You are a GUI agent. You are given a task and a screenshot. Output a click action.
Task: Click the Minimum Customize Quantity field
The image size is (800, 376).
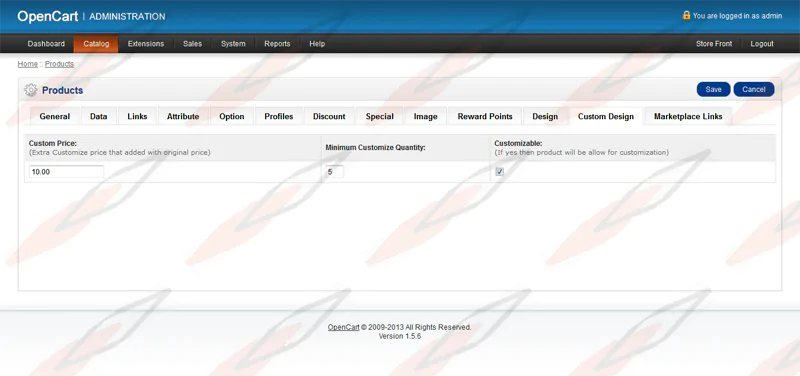tap(335, 172)
